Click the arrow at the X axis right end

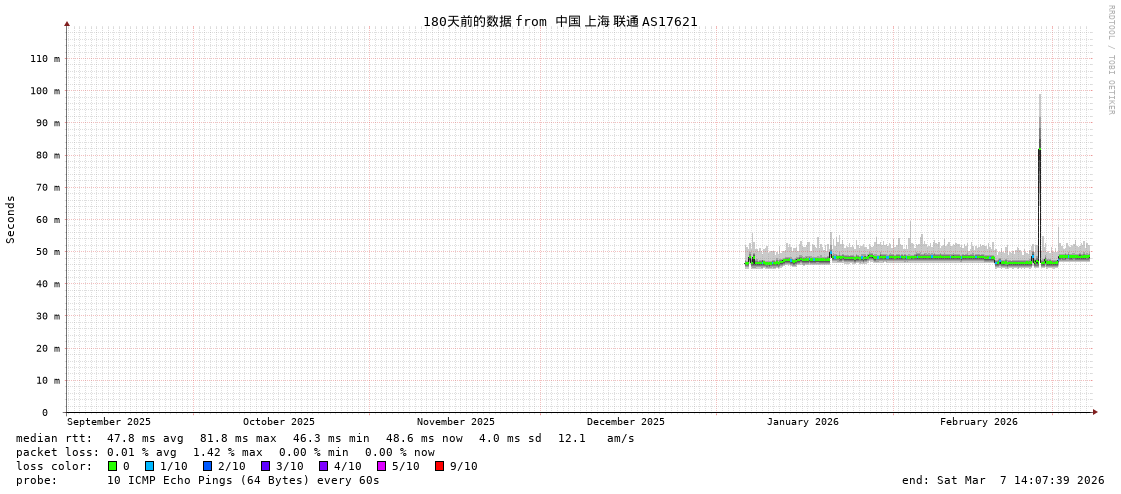pyautogui.click(x=1095, y=412)
